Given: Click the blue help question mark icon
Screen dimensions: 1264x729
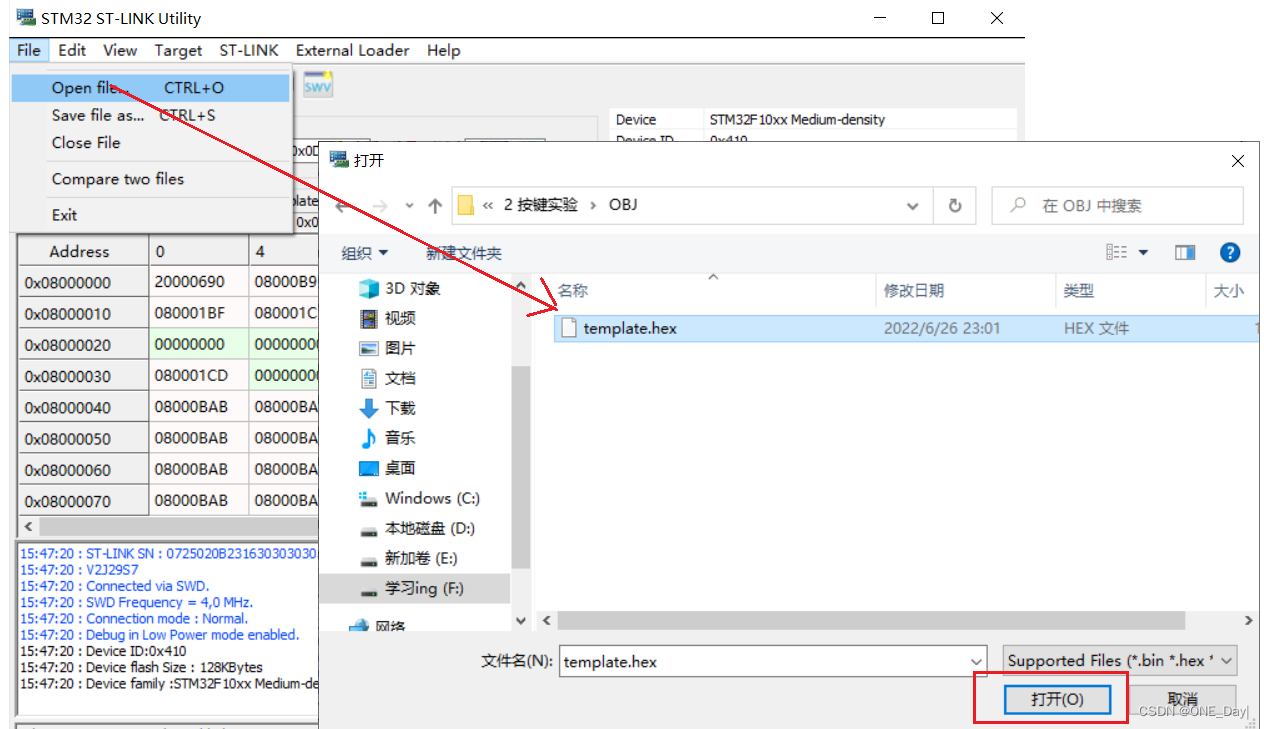Looking at the screenshot, I should coord(1231,253).
